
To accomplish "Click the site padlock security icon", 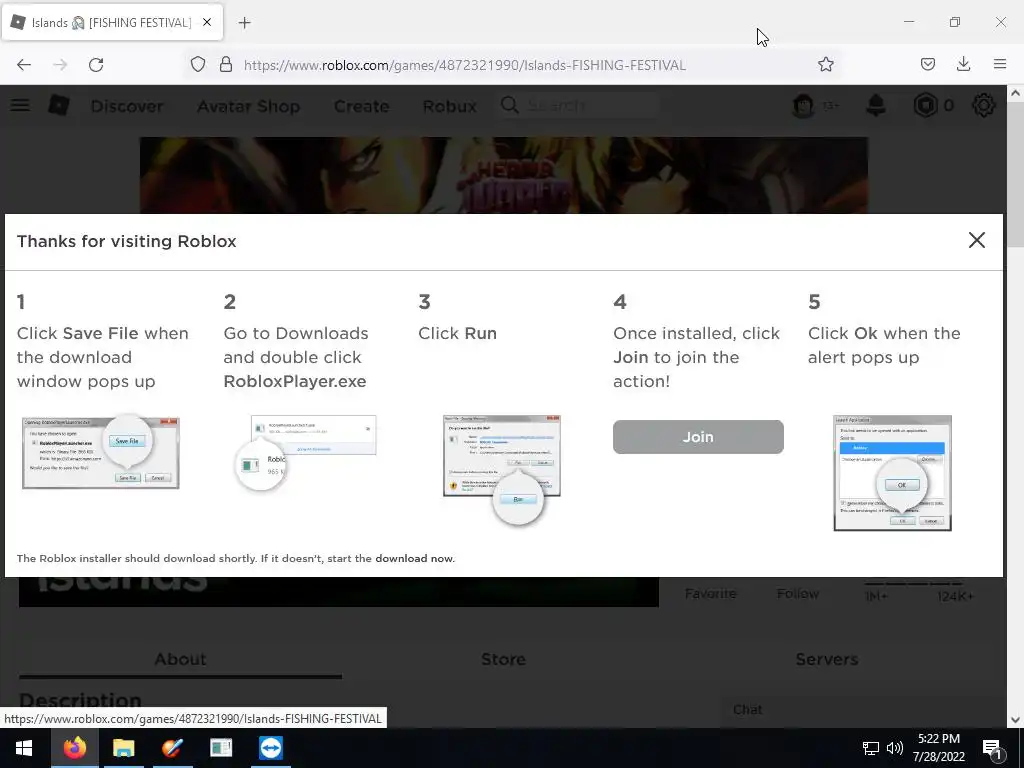I will point(226,65).
